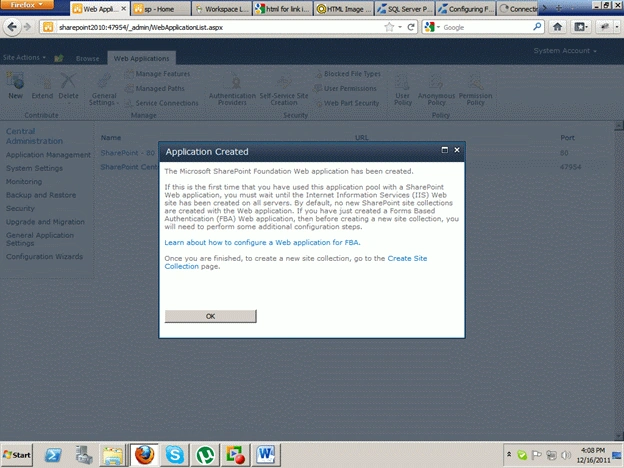Open Configuration Wizards in the sidebar
Image resolution: width=624 pixels, height=468 pixels.
coord(44,257)
